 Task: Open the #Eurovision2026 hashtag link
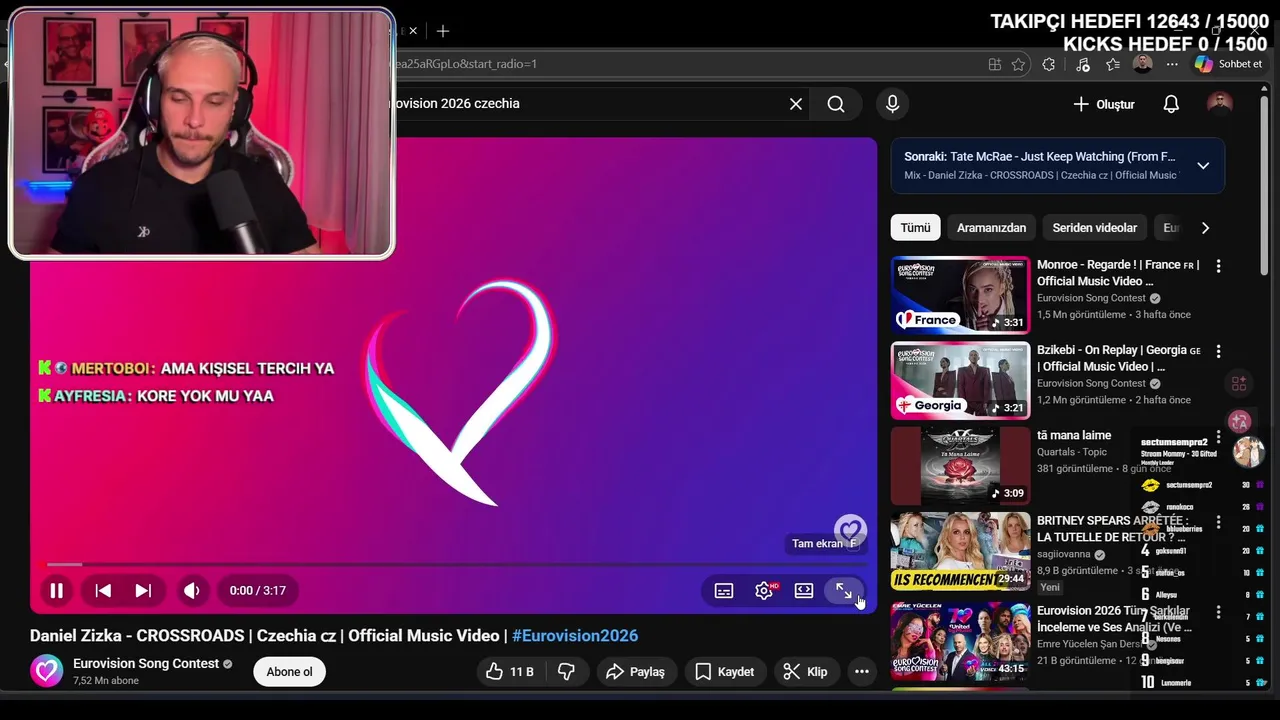click(575, 636)
